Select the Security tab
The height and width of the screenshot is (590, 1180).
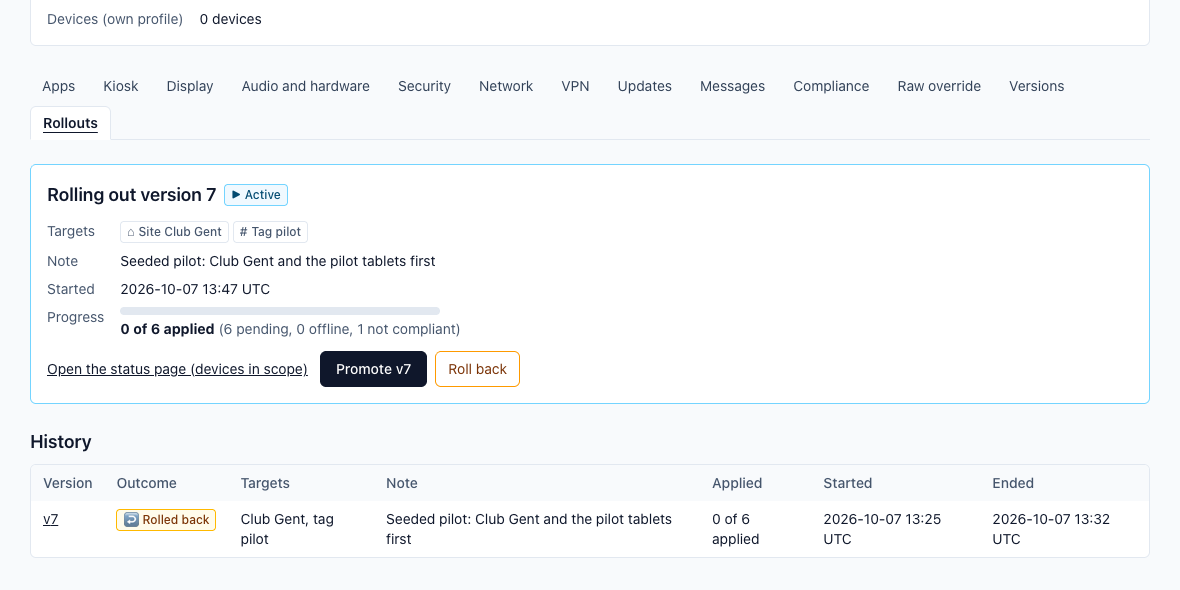coord(424,86)
